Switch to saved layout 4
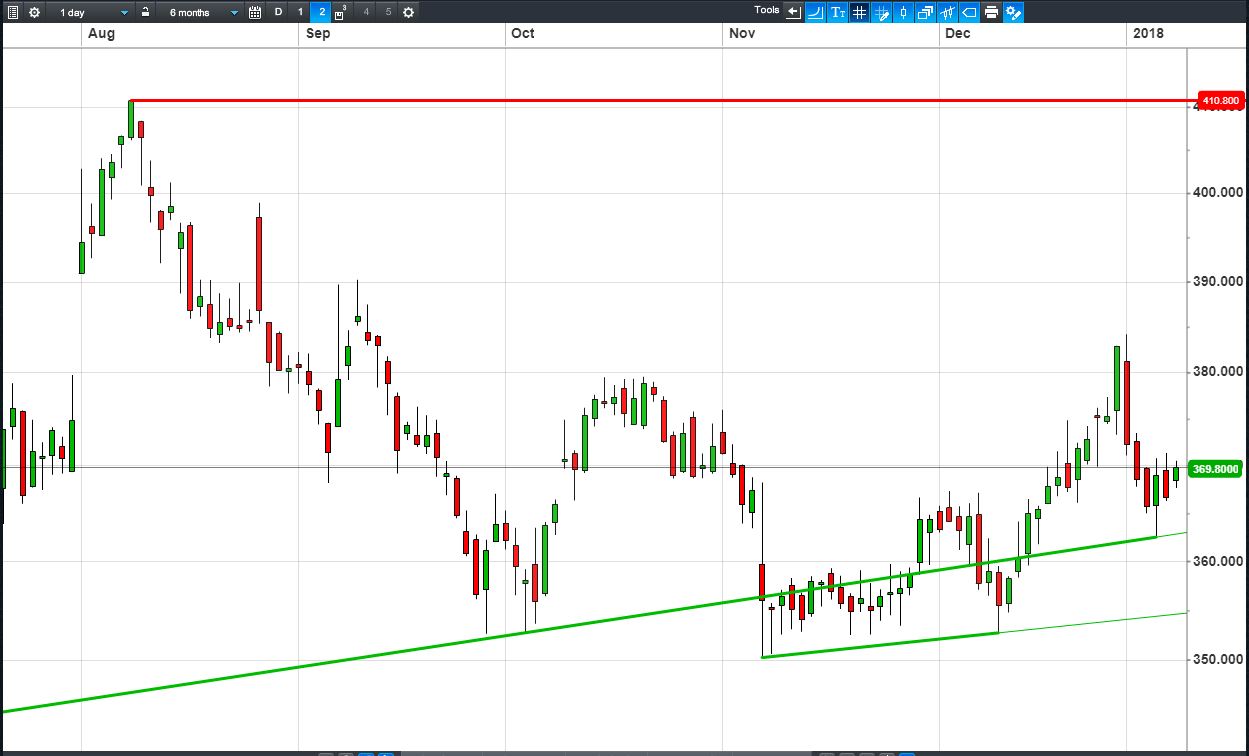 366,12
